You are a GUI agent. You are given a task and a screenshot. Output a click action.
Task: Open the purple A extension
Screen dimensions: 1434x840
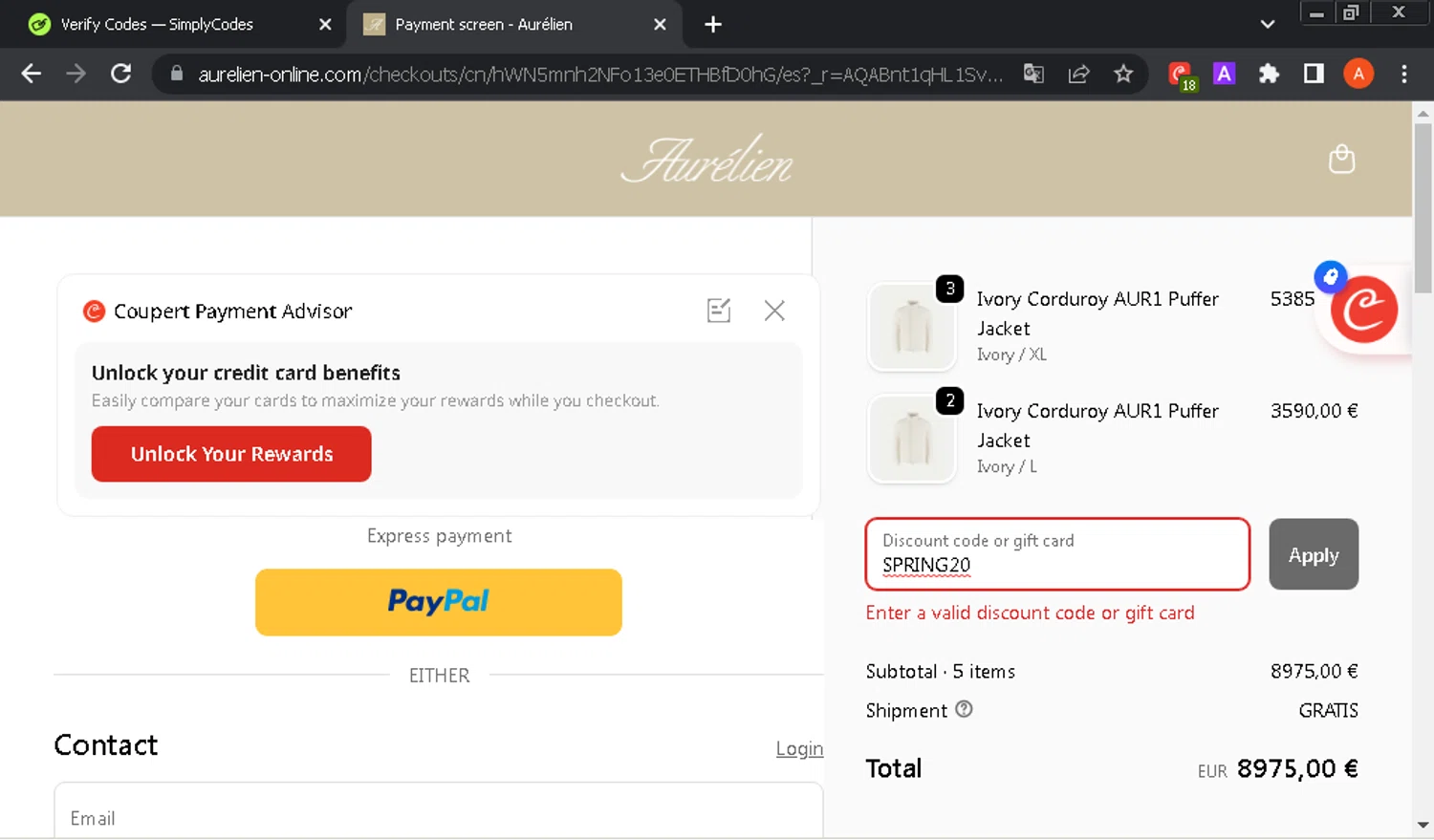coord(1224,74)
